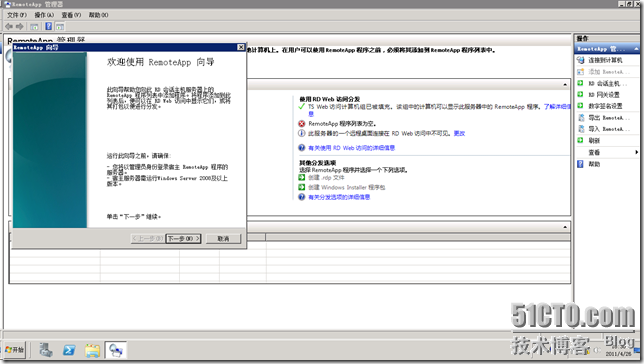Click the red error icon beside RemoteApp 程序列表为空

(301, 123)
